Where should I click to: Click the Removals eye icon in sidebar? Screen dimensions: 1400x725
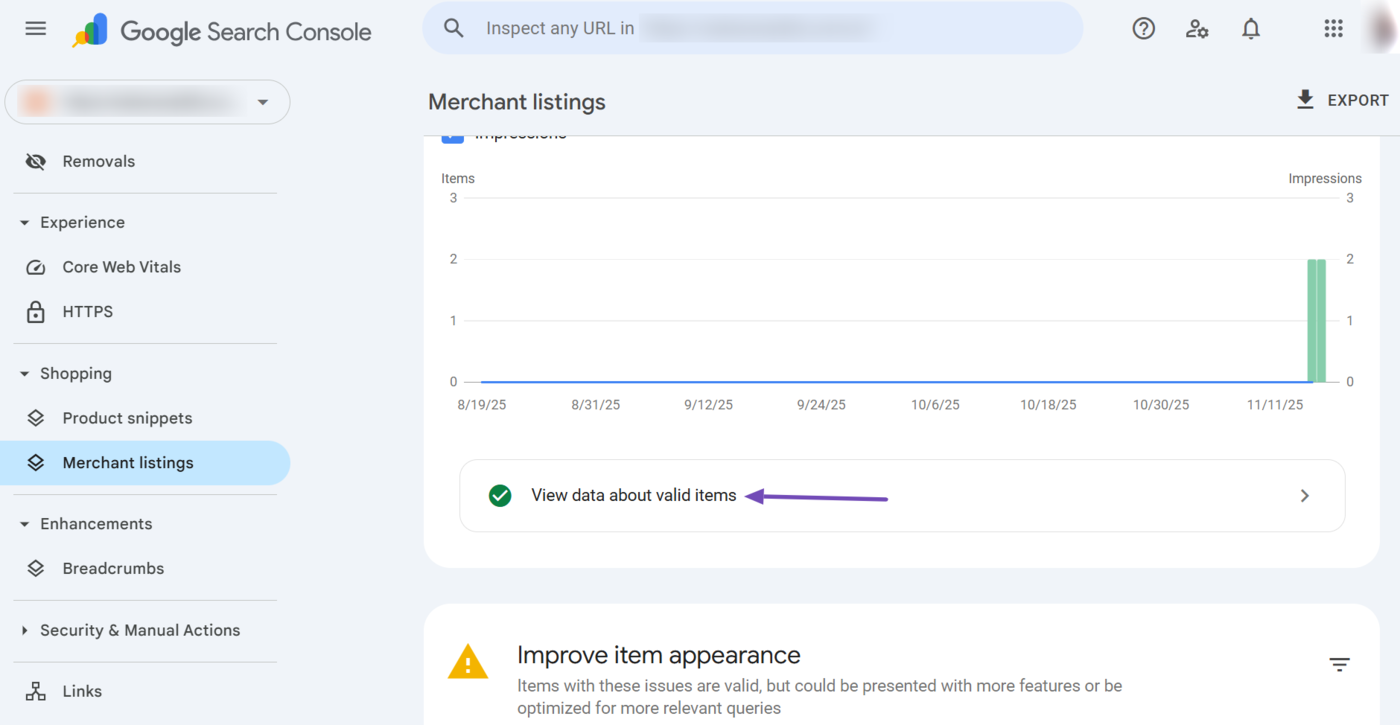point(35,160)
